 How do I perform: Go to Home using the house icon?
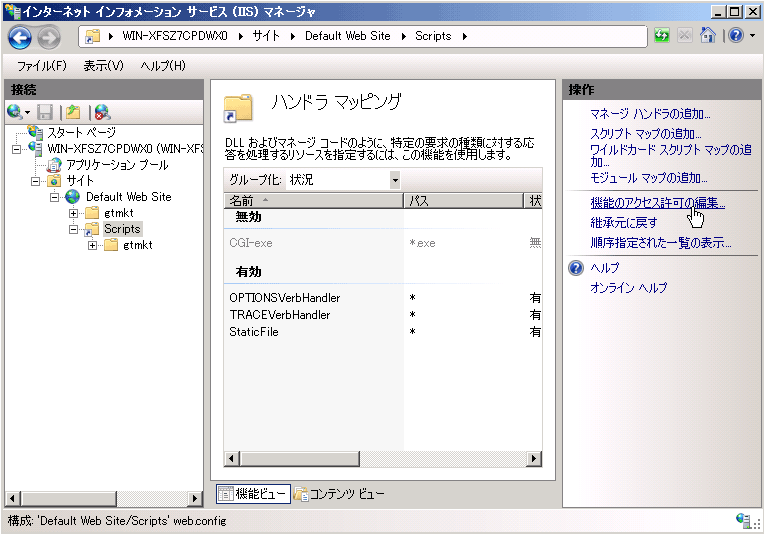[708, 36]
